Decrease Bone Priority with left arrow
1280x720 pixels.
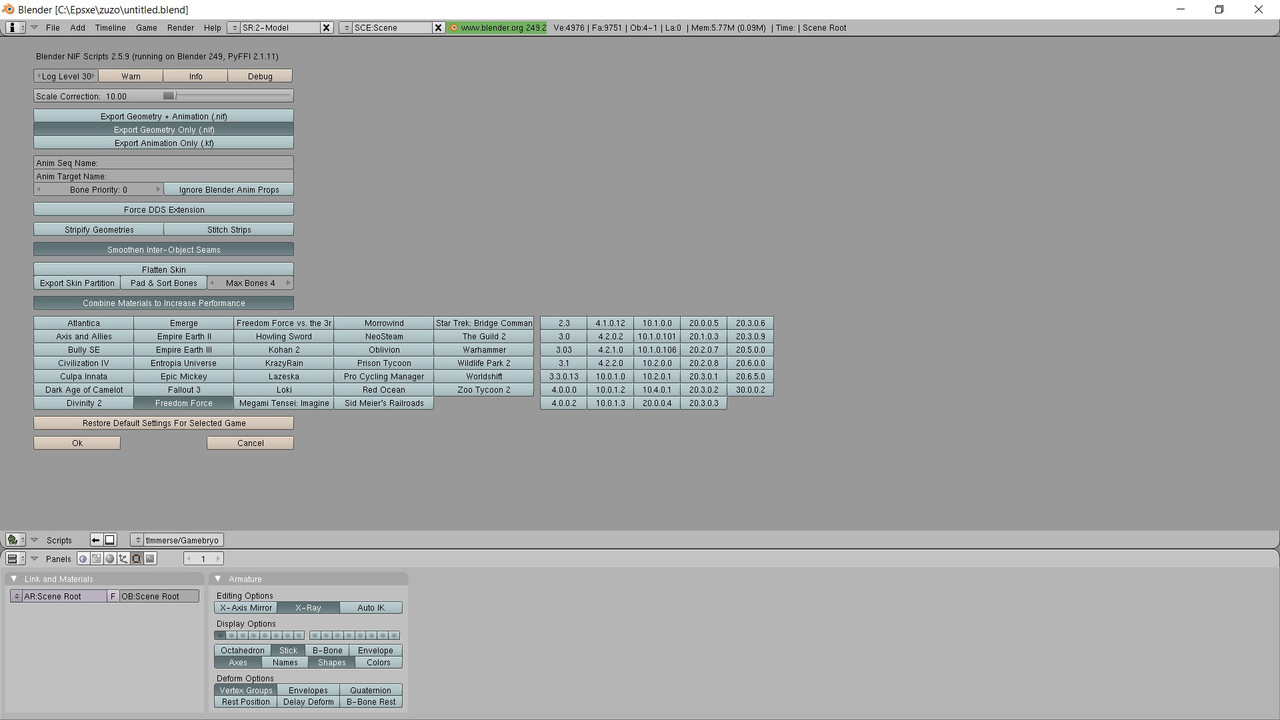(x=39, y=190)
